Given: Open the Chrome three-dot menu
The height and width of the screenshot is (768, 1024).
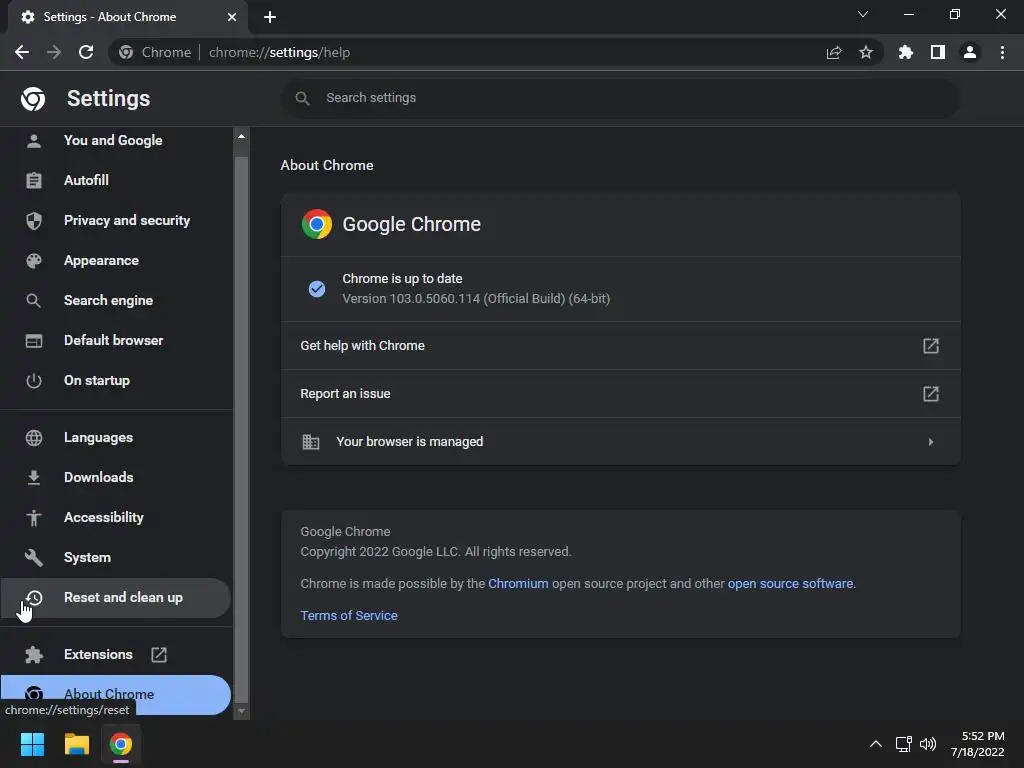Looking at the screenshot, I should 1002,52.
